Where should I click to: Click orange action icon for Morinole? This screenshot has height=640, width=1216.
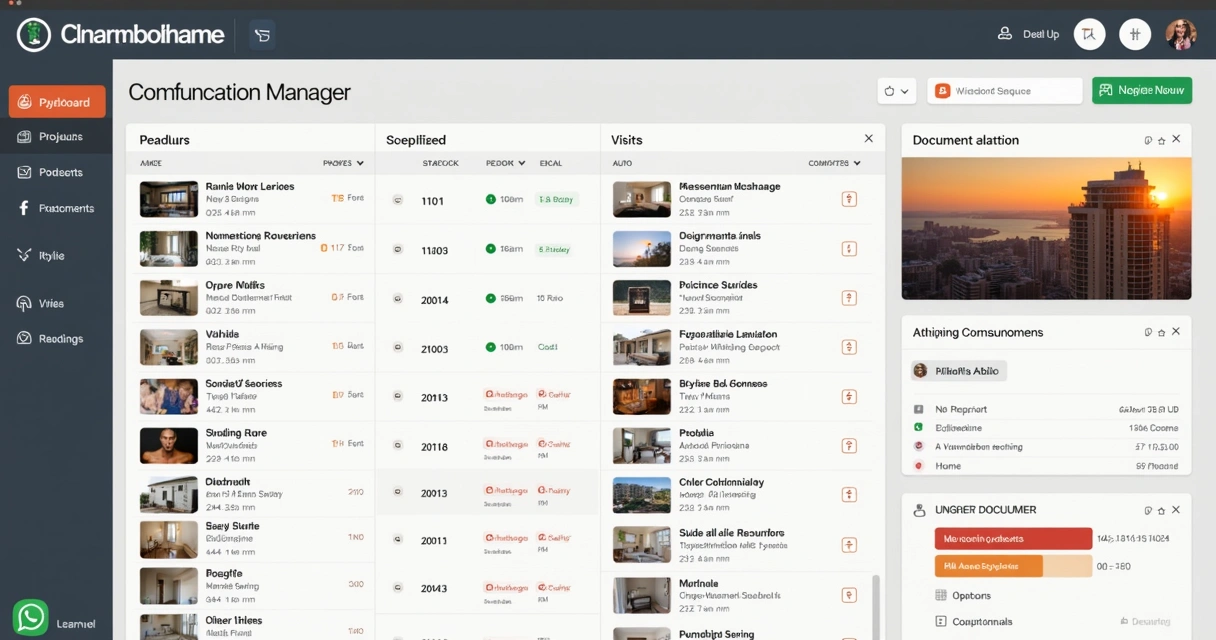[x=849, y=595]
